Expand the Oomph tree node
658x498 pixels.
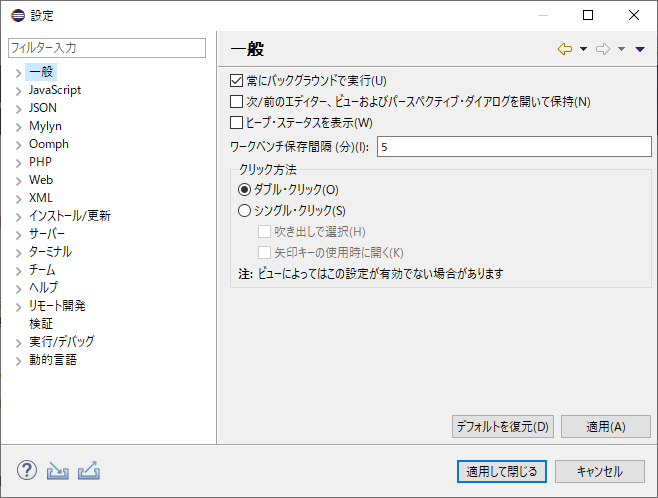[18, 146]
